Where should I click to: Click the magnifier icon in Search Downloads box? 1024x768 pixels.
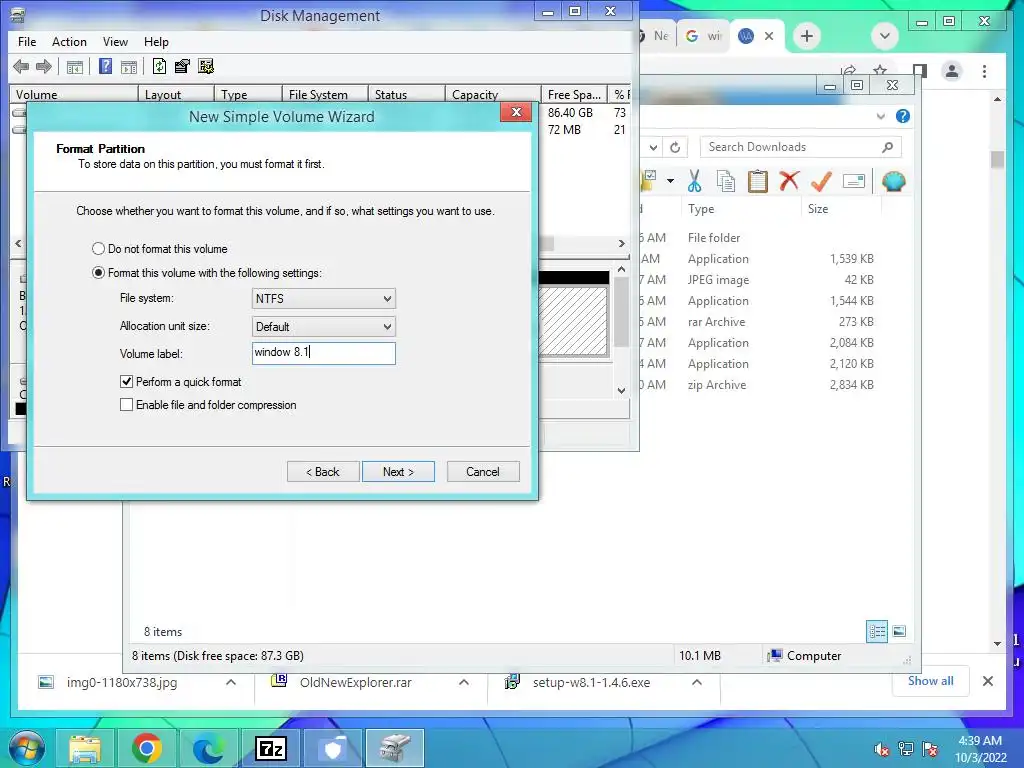887,148
